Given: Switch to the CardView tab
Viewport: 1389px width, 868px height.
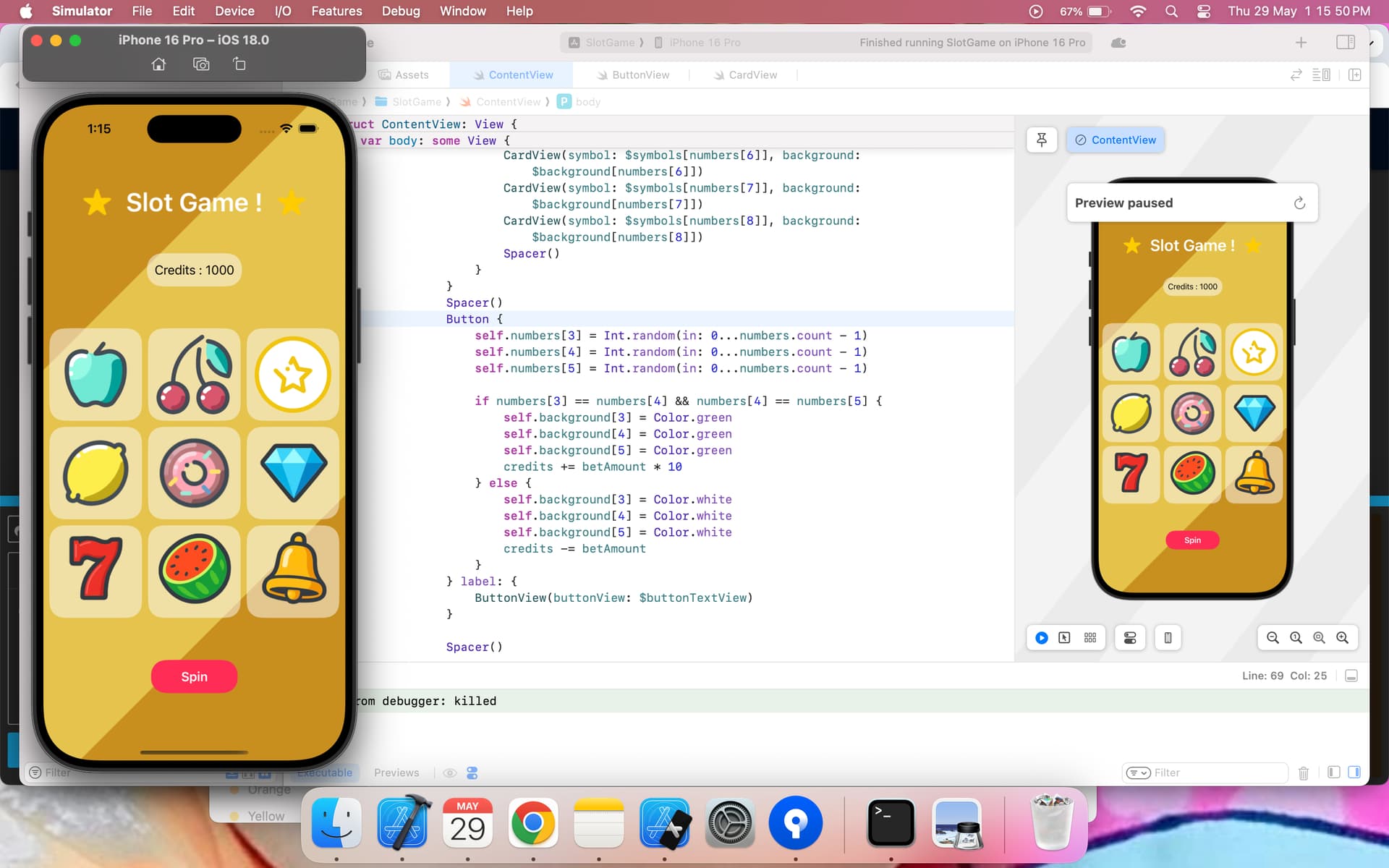Looking at the screenshot, I should [x=745, y=75].
